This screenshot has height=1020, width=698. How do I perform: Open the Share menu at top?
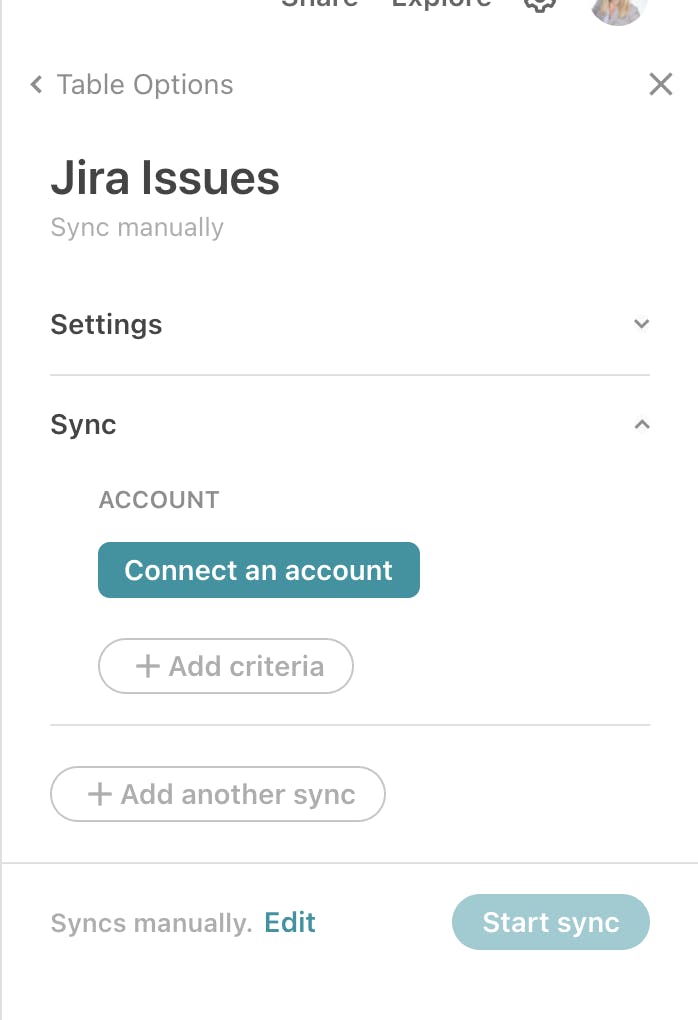coord(319,4)
